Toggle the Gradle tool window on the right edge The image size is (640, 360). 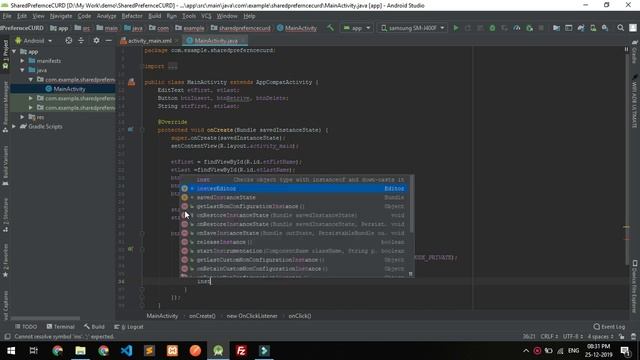635,51
